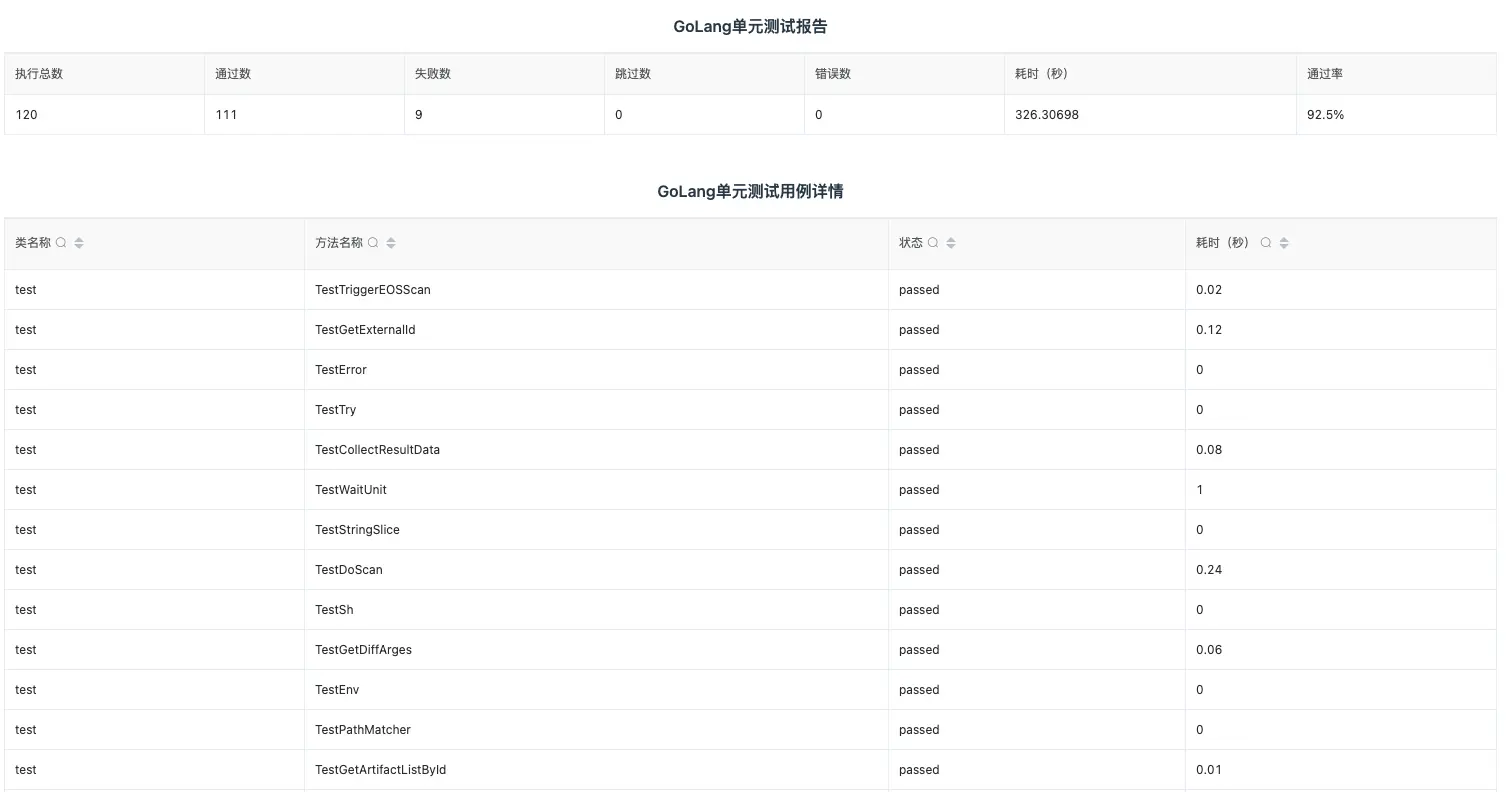The height and width of the screenshot is (792, 1506).
Task: Sort table by 类名称 column
Action: click(79, 243)
